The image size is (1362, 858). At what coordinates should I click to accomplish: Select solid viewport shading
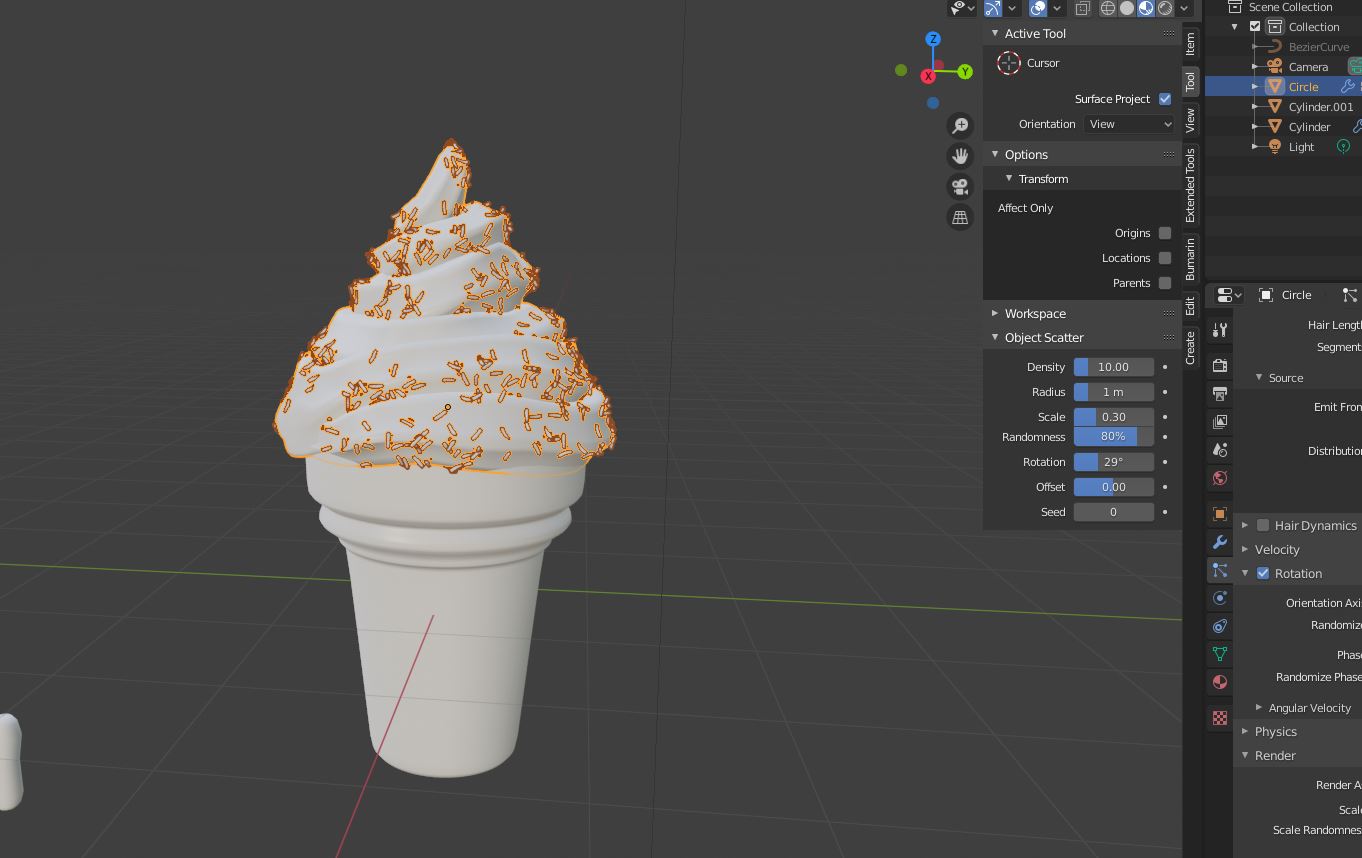tap(1127, 8)
